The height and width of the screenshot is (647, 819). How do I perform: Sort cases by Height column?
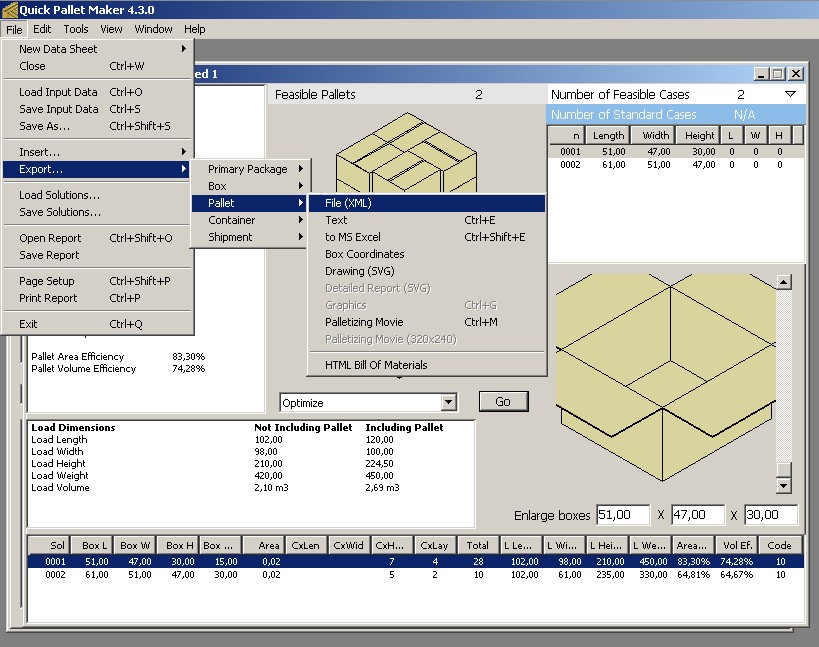(x=697, y=136)
